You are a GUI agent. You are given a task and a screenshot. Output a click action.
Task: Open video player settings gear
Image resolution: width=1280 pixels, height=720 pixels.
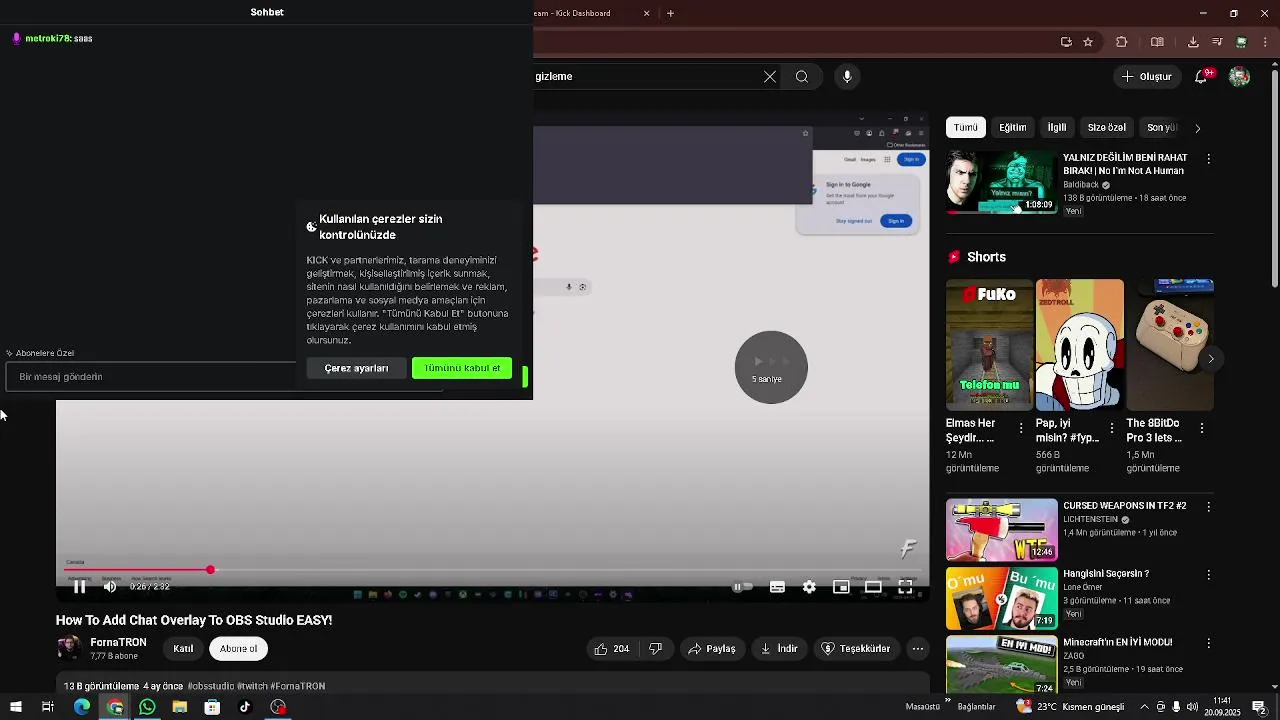click(809, 587)
